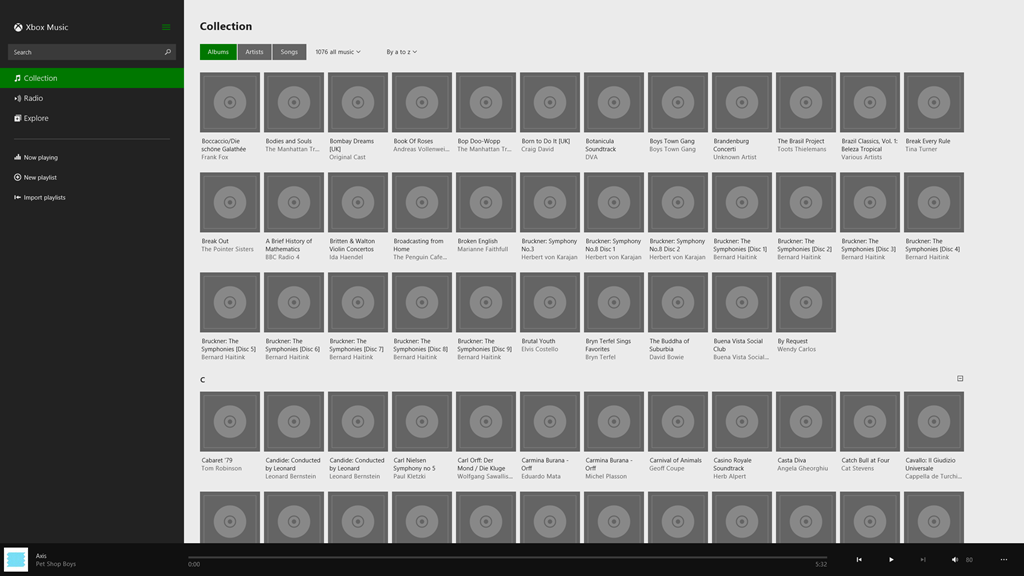Select the Albums tab
This screenshot has width=1024, height=576.
[218, 52]
